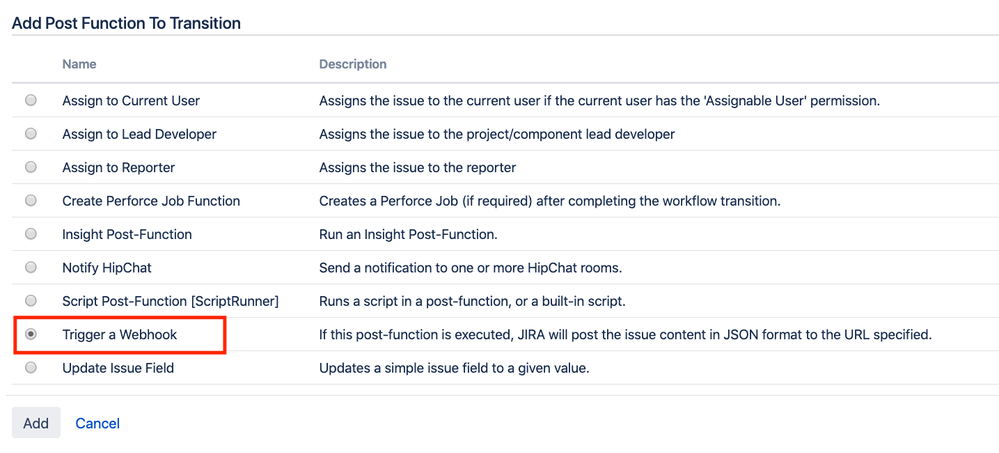
Task: Click the Add button
Action: pyautogui.click(x=36, y=423)
